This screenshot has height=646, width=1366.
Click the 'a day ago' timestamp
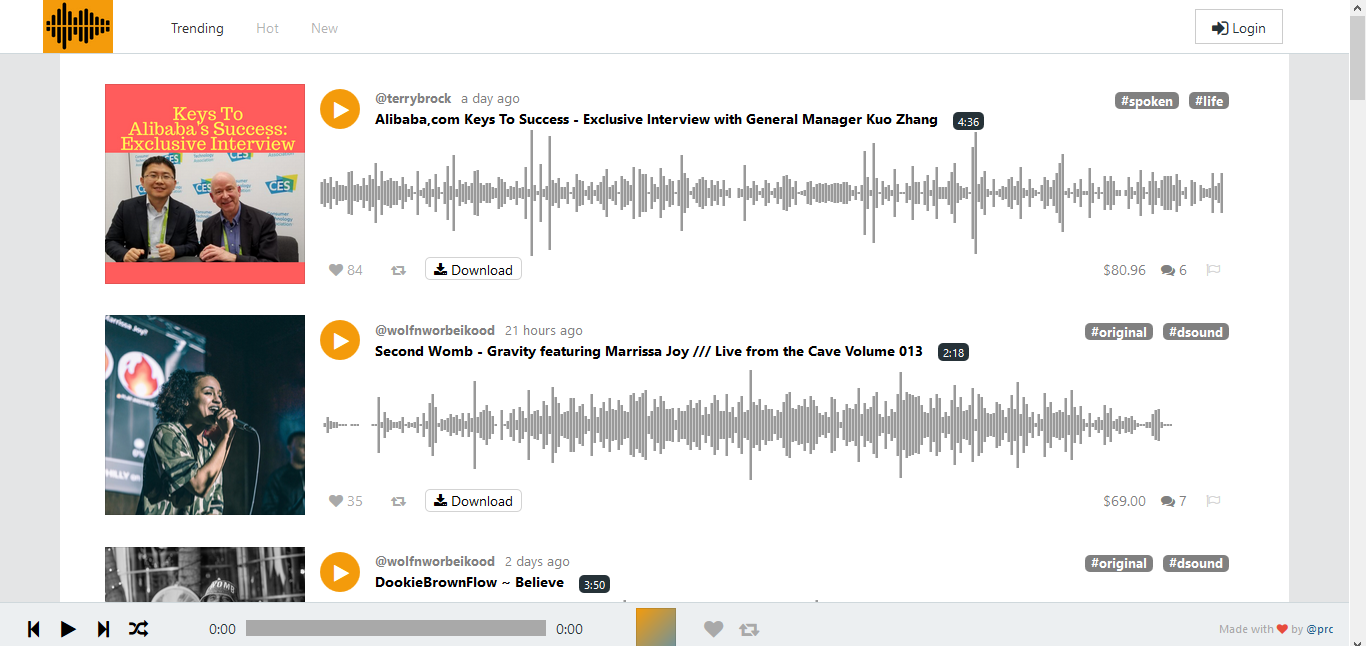490,98
